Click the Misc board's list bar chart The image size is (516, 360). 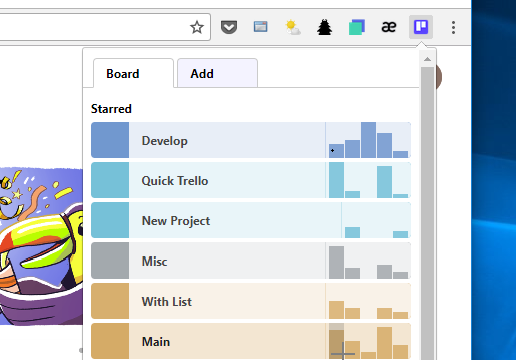tap(368, 261)
